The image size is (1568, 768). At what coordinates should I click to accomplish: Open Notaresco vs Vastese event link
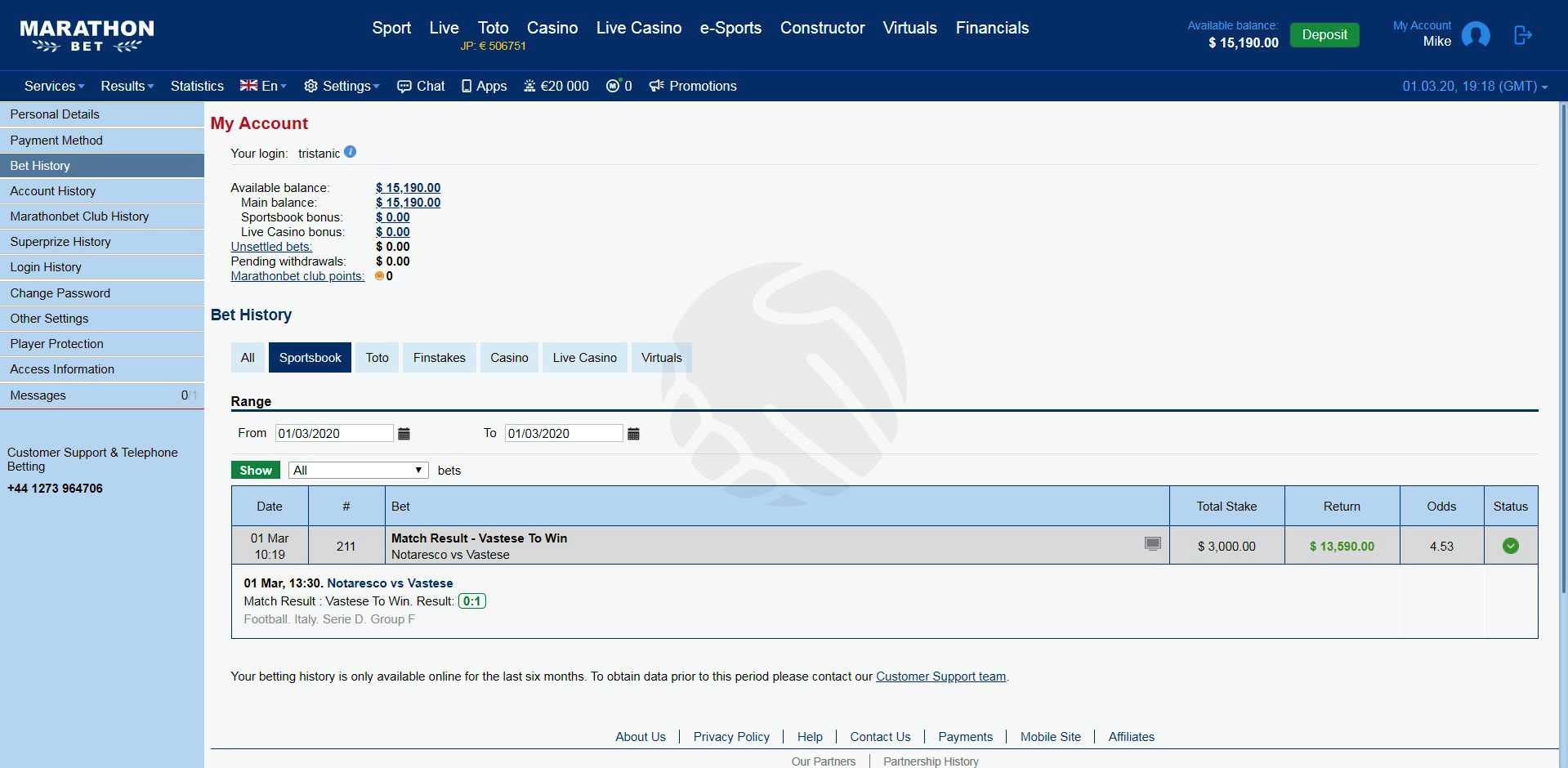point(390,583)
